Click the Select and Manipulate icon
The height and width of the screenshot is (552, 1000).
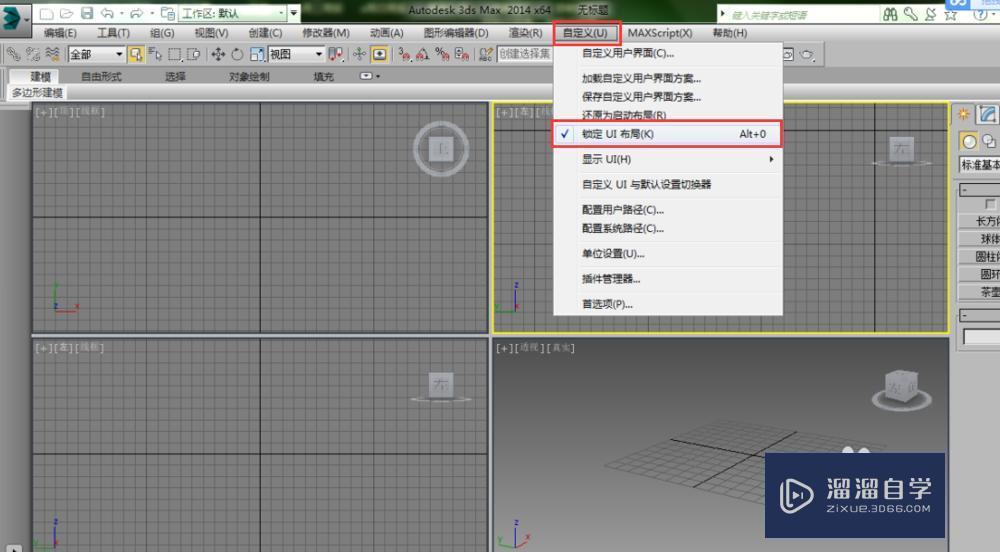pyautogui.click(x=359, y=54)
